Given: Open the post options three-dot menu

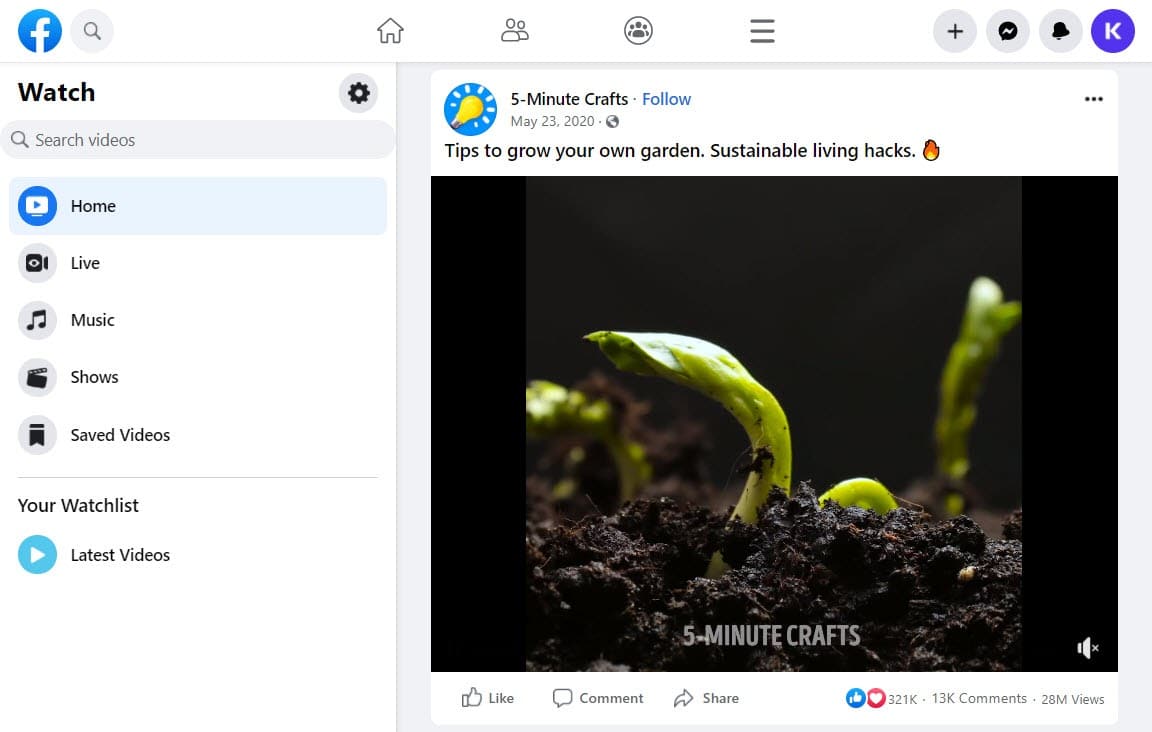Looking at the screenshot, I should pyautogui.click(x=1093, y=98).
